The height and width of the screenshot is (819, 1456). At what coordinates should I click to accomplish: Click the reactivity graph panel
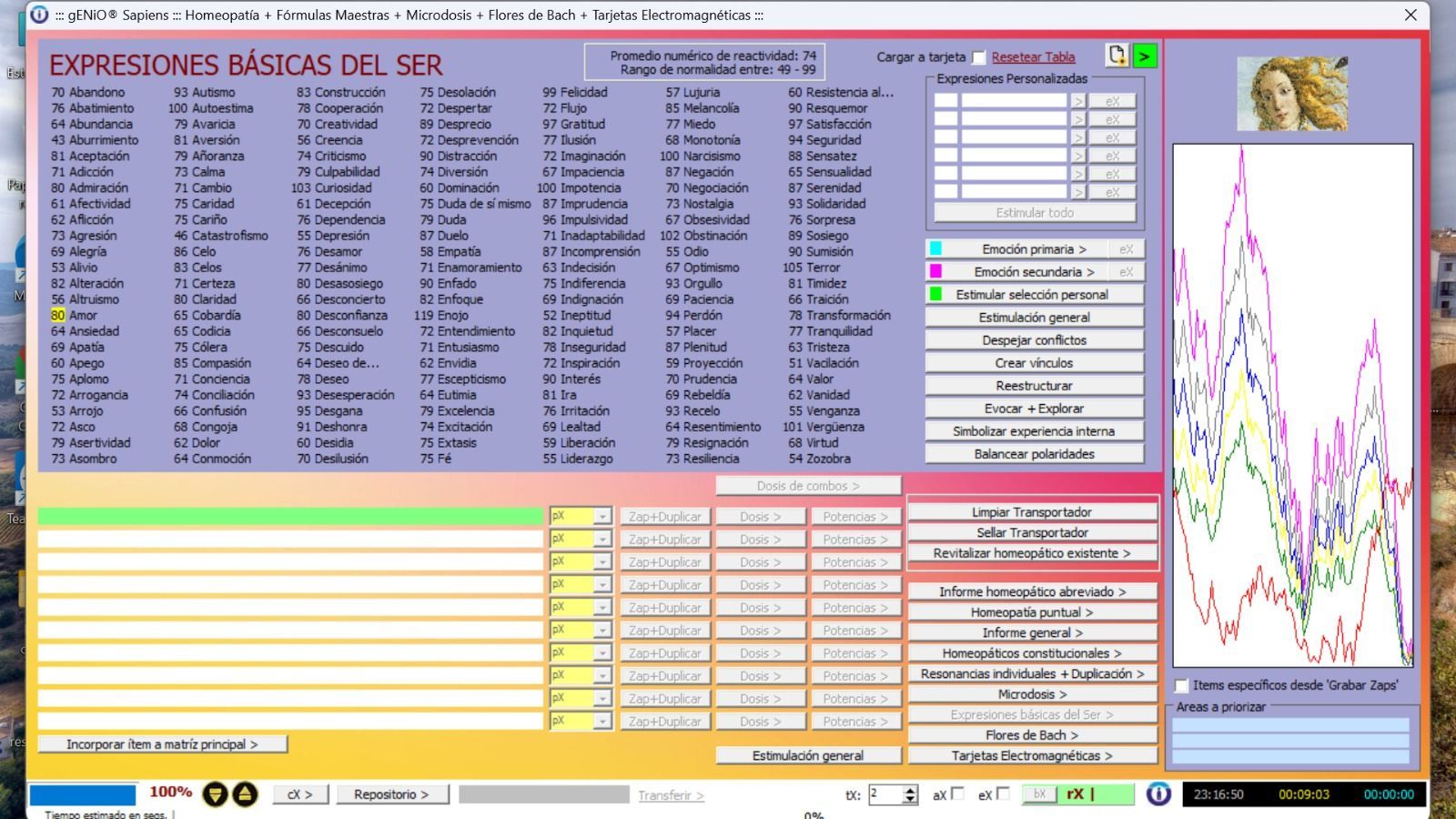pos(1292,406)
